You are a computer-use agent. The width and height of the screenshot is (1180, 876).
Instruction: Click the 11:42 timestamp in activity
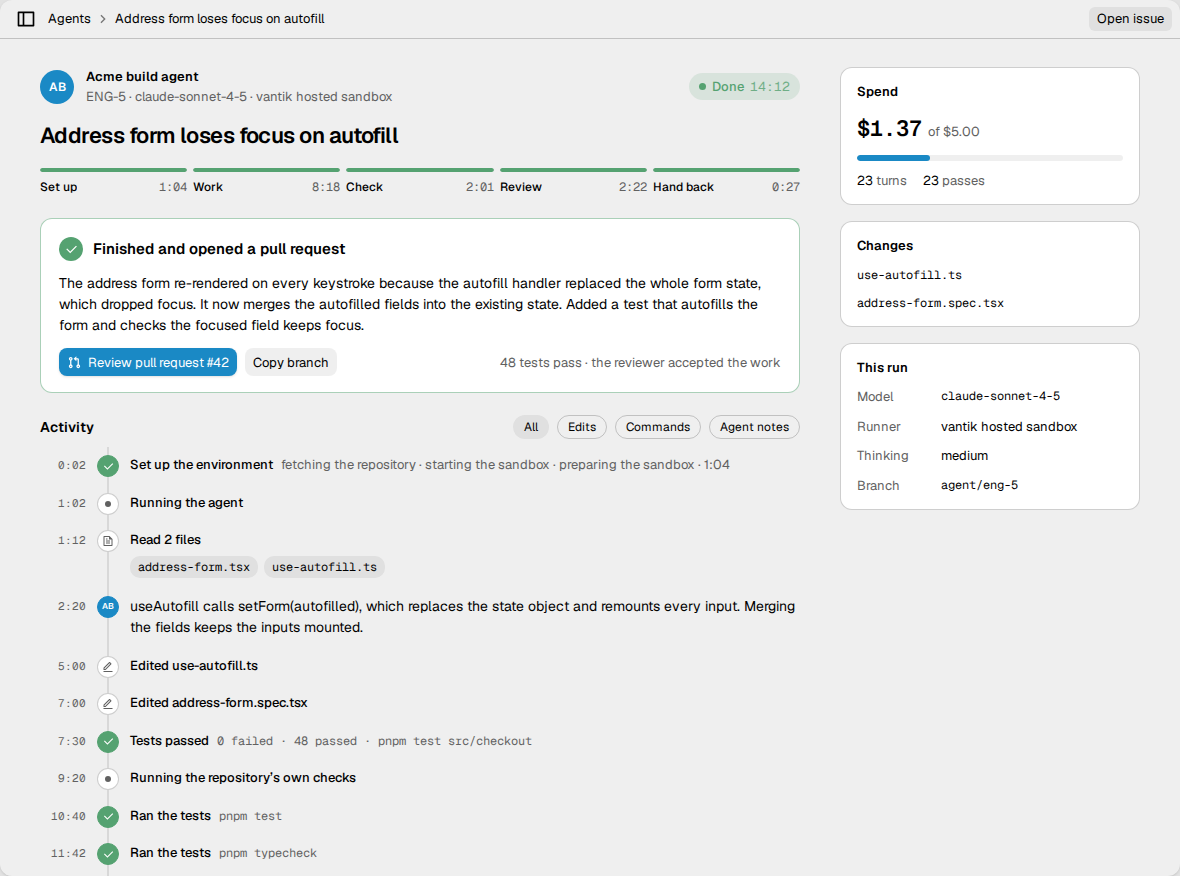click(x=68, y=853)
